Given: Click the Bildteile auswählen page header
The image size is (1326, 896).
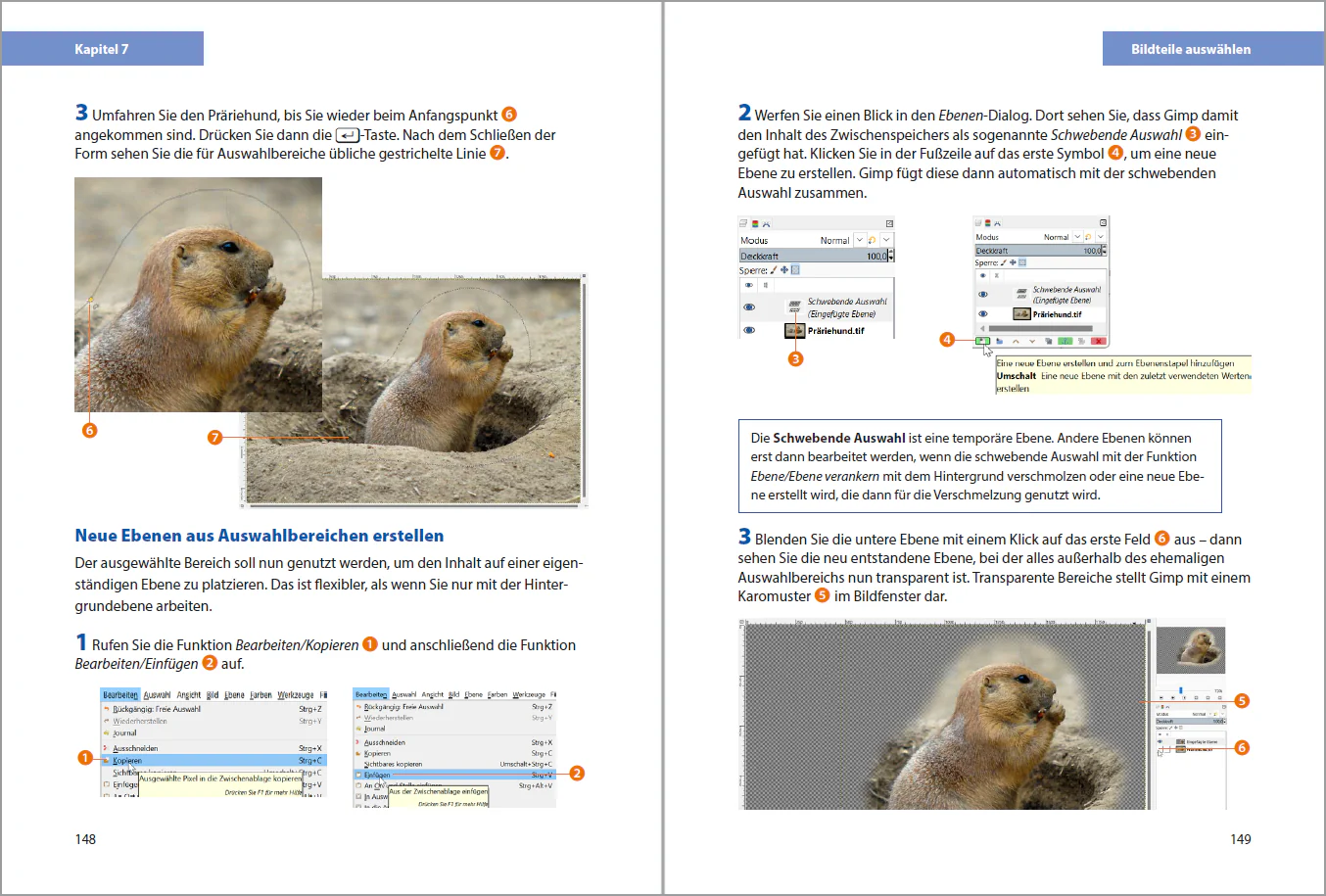Looking at the screenshot, I should 1191,49.
